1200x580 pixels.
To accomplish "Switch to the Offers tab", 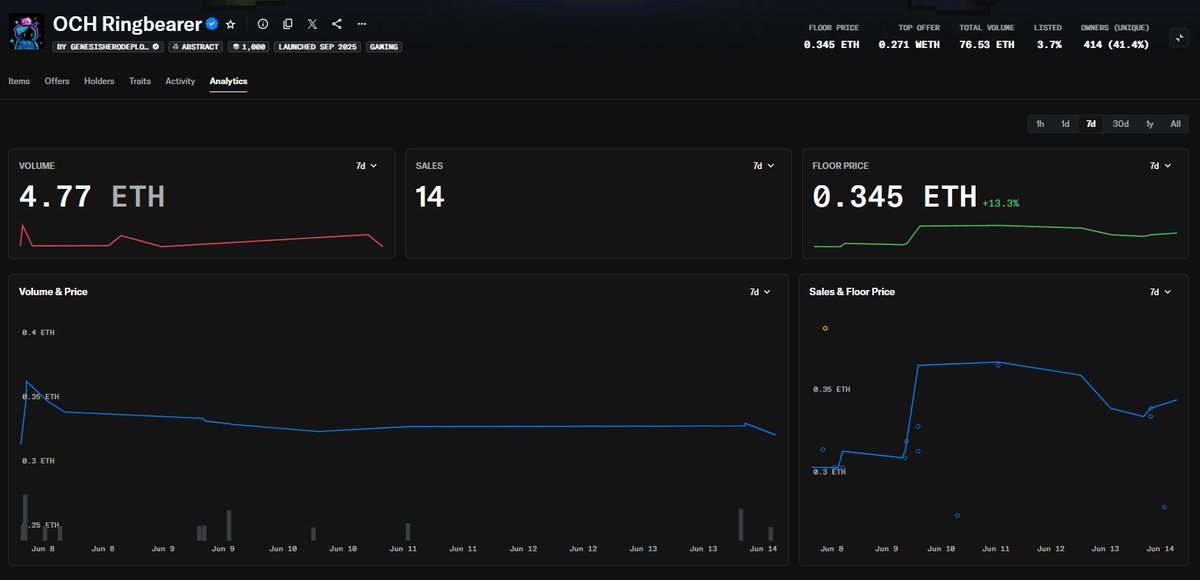I will tap(57, 81).
